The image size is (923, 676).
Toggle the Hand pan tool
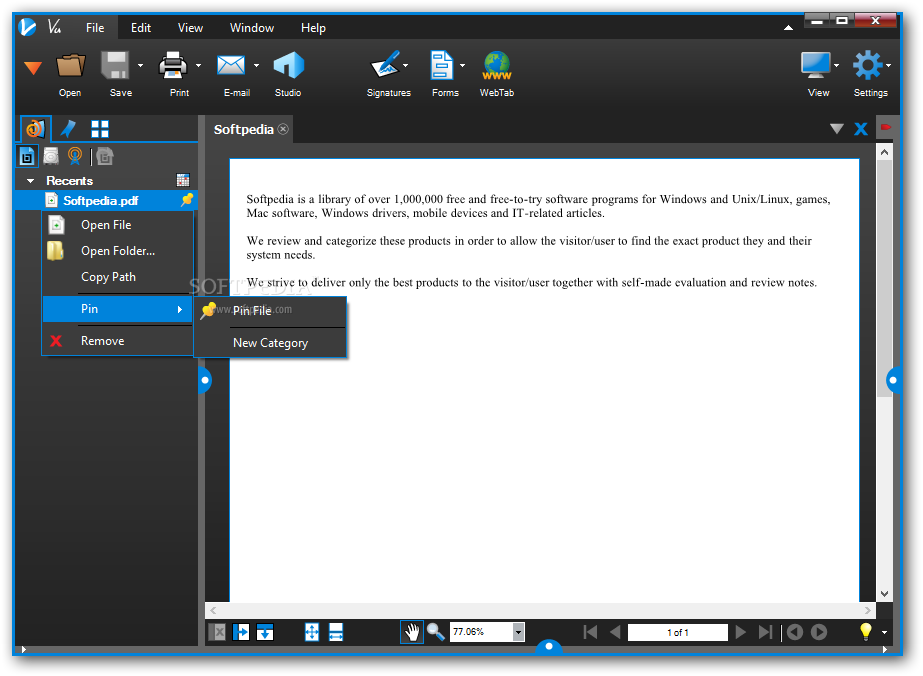411,632
